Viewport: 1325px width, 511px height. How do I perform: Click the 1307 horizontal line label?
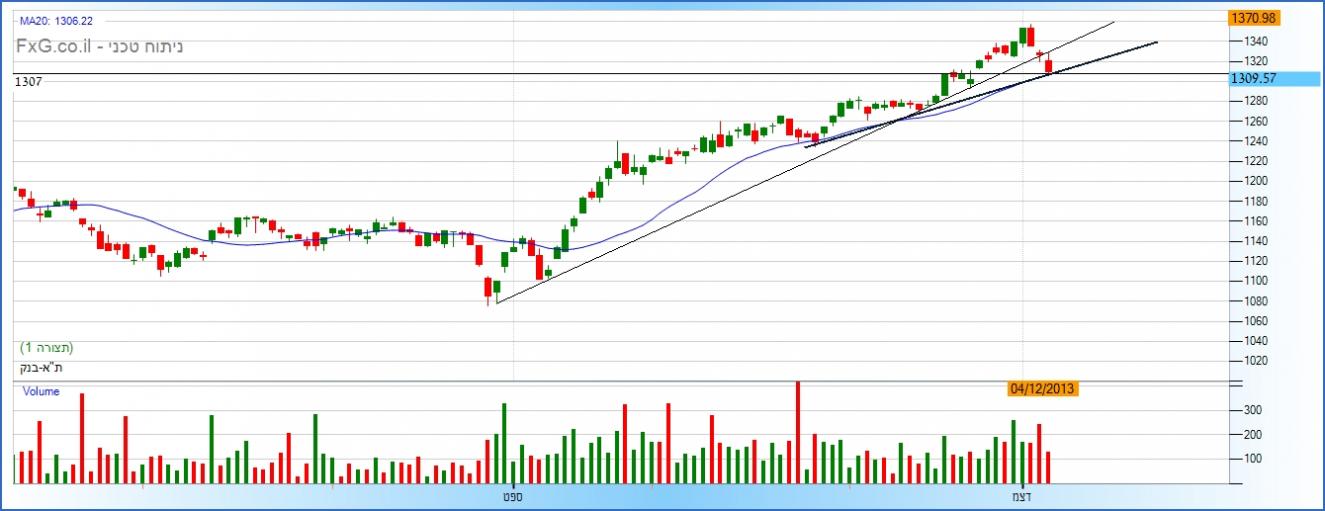pyautogui.click(x=28, y=83)
